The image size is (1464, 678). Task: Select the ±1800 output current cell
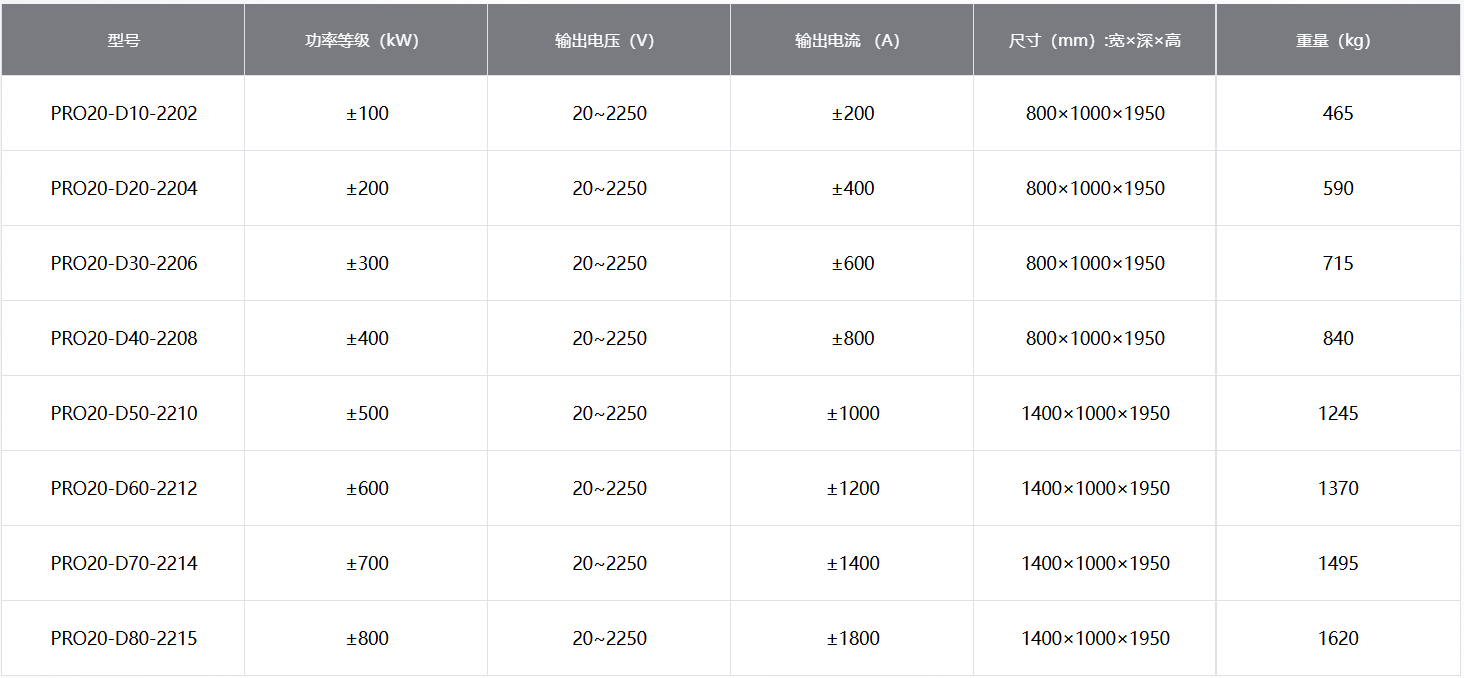(x=853, y=638)
